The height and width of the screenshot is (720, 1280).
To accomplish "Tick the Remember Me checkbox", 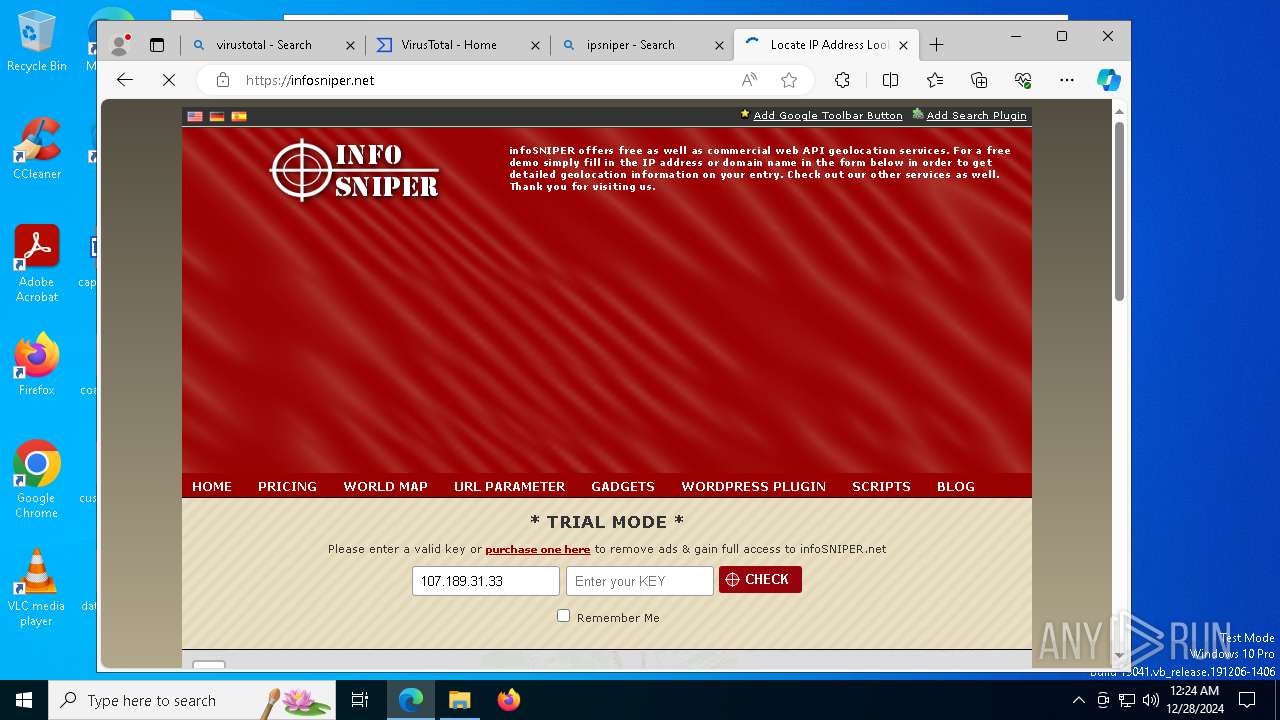I will click(564, 616).
